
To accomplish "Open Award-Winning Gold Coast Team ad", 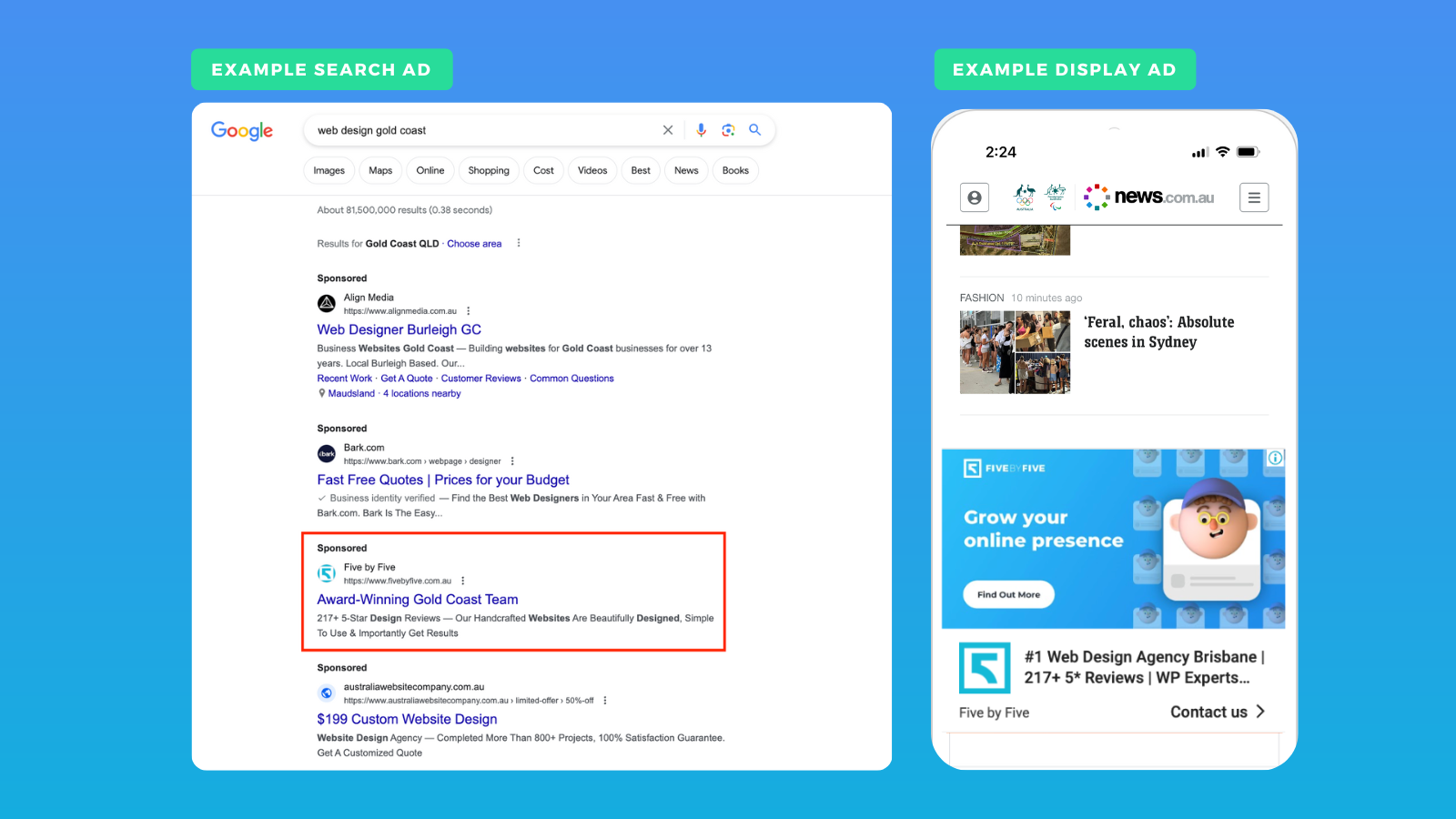I will tap(418, 600).
